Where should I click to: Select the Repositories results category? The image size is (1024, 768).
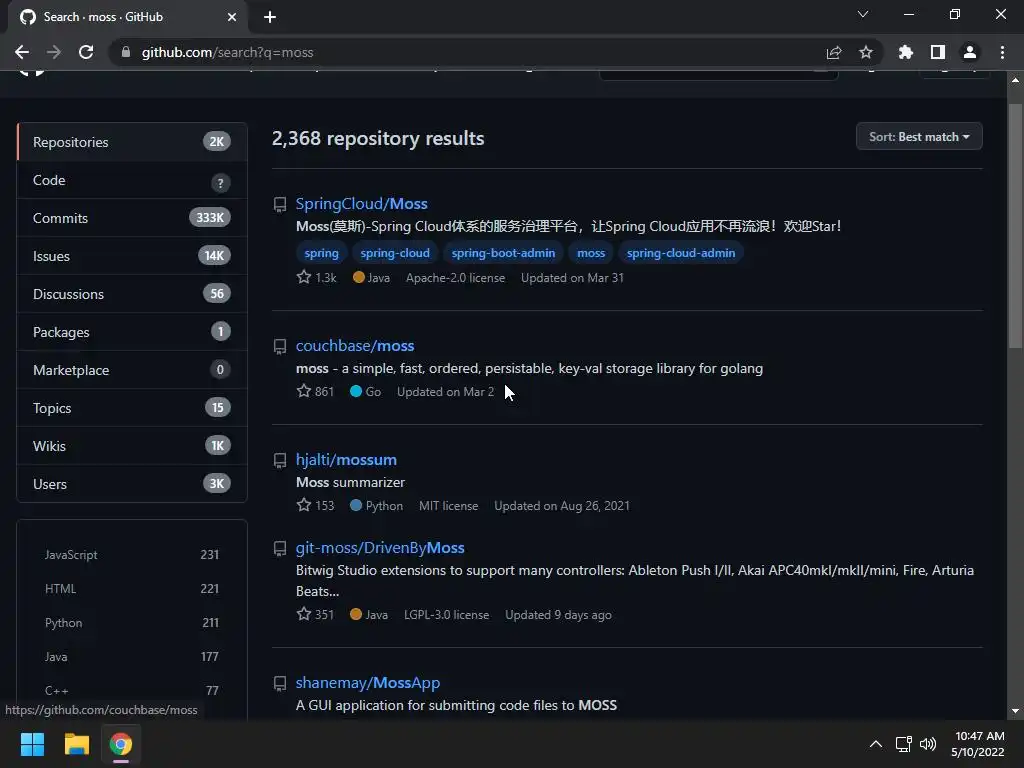[x=132, y=142]
